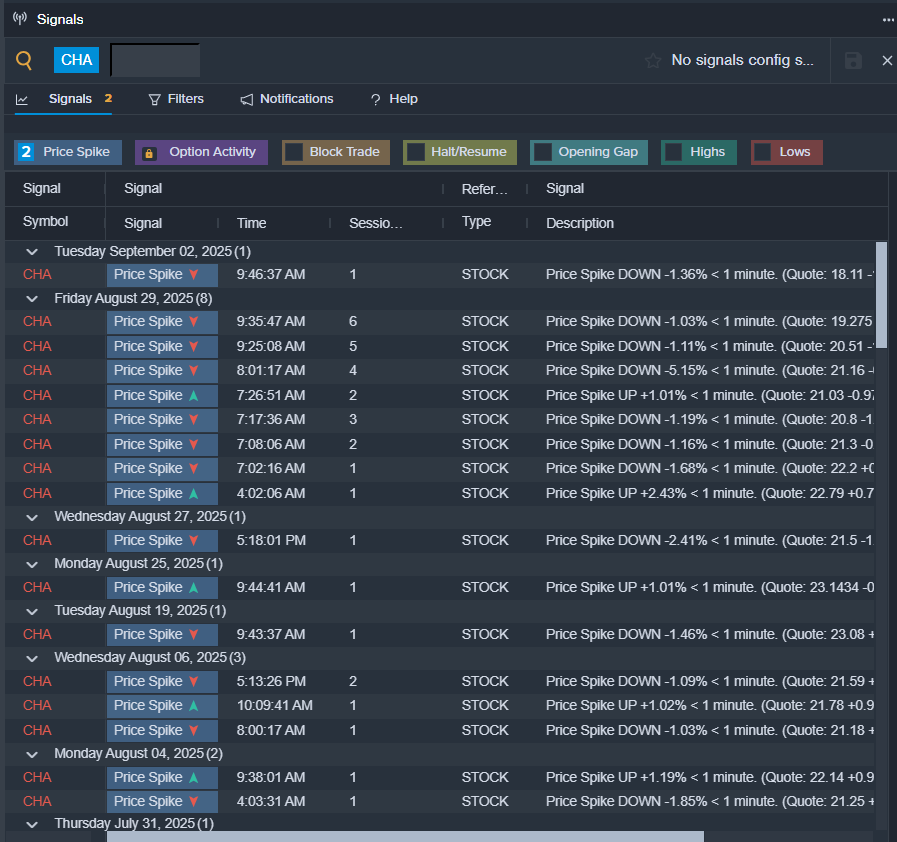Sort by the Symbol column header
Viewport: 897px width, 842px height.
pos(45,221)
